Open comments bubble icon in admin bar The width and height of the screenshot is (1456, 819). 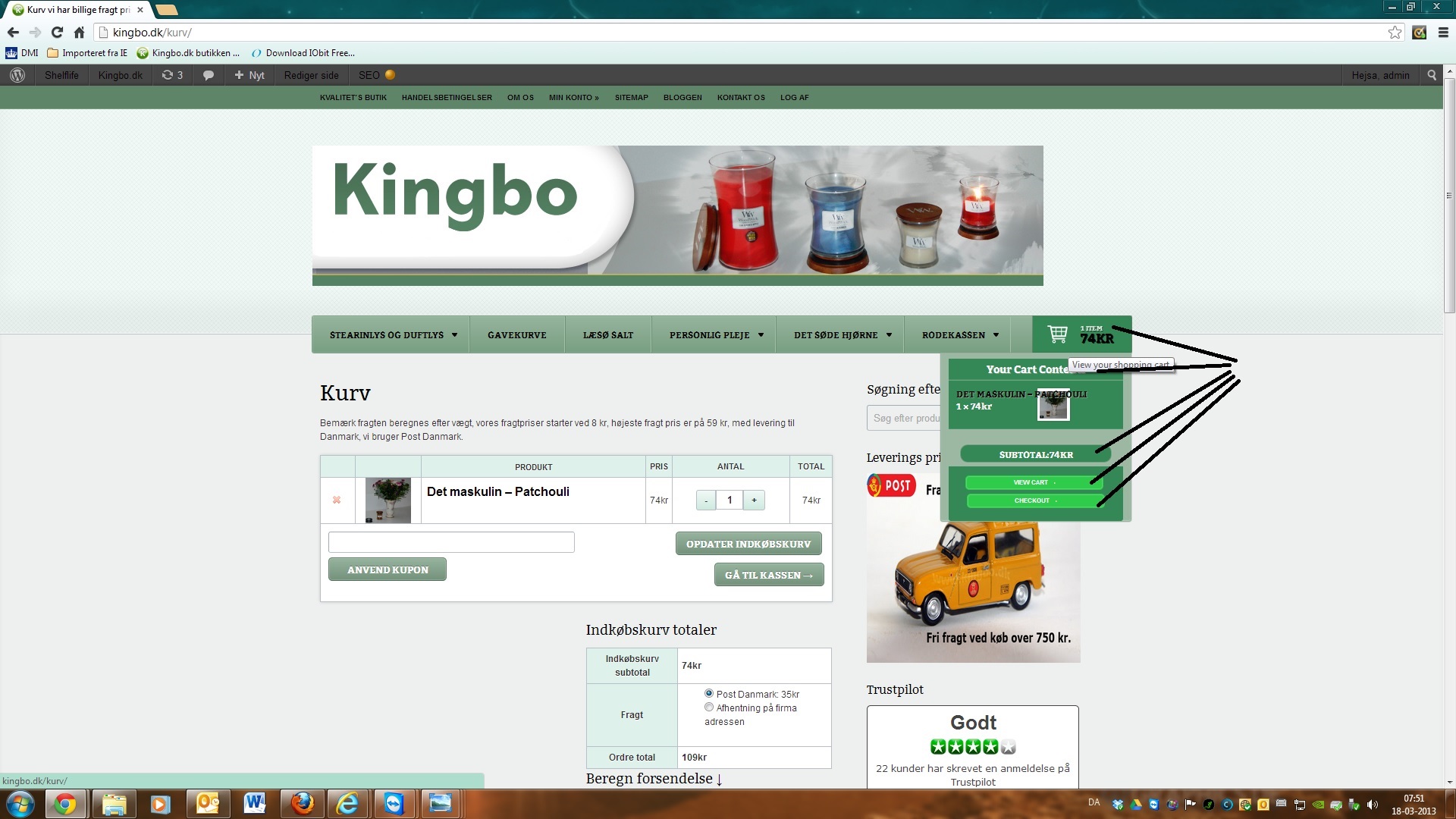coord(208,75)
